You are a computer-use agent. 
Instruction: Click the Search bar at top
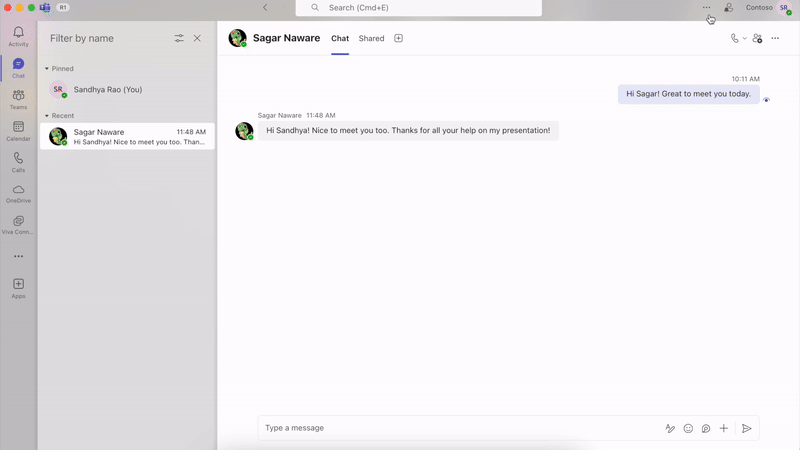(418, 8)
